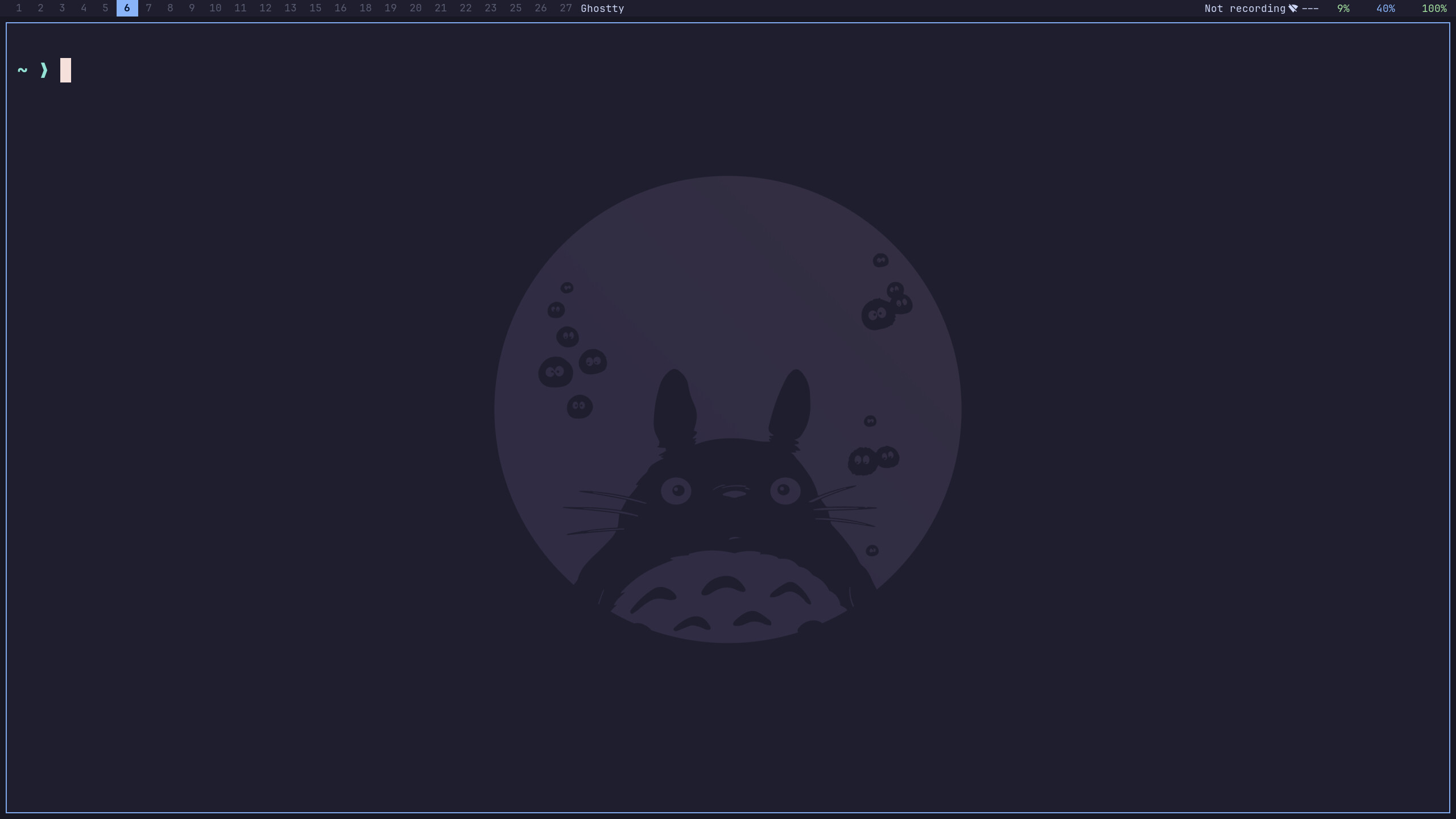Switch to workspace 23
The height and width of the screenshot is (819, 1456).
pos(490,8)
